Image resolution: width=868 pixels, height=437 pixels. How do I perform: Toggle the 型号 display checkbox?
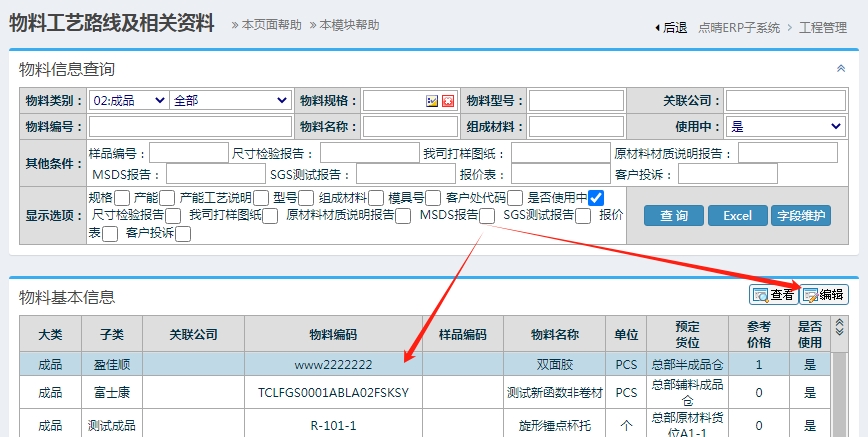coord(306,198)
